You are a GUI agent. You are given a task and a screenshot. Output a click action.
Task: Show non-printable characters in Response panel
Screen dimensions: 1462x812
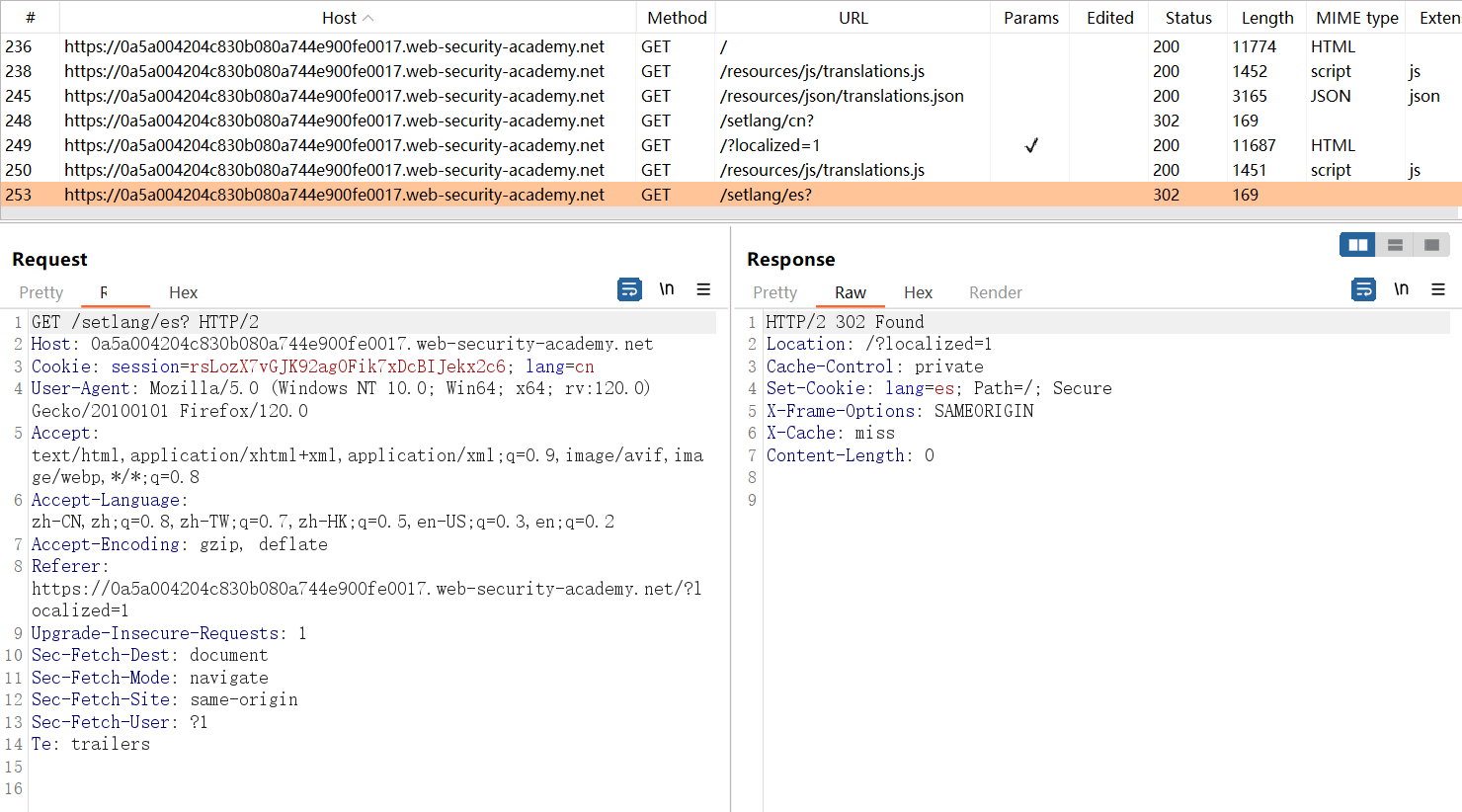(1401, 289)
